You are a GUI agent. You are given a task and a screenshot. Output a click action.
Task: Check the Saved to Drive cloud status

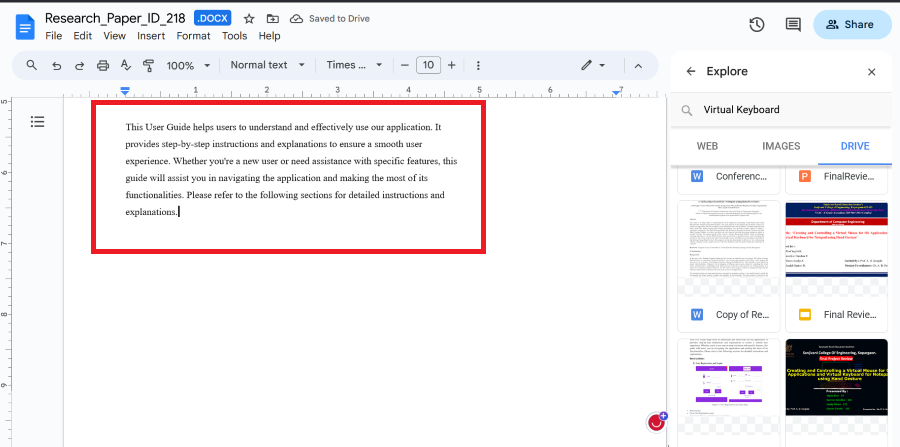[329, 19]
